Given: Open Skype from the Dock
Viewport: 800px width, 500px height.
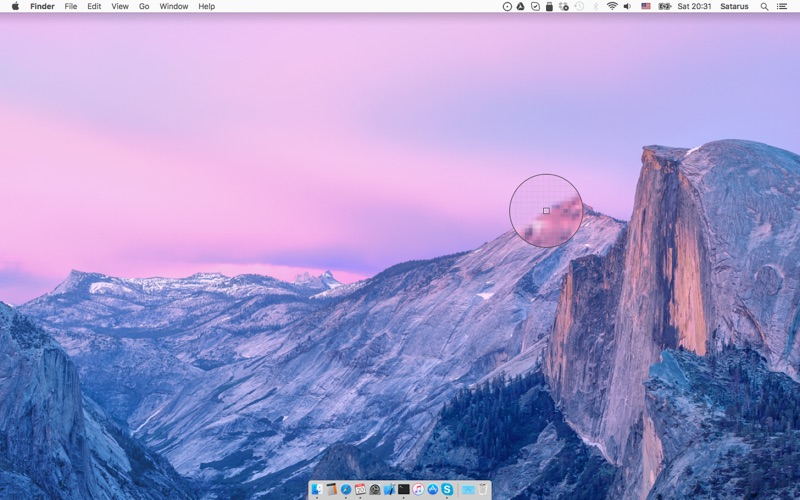Looking at the screenshot, I should tap(447, 489).
